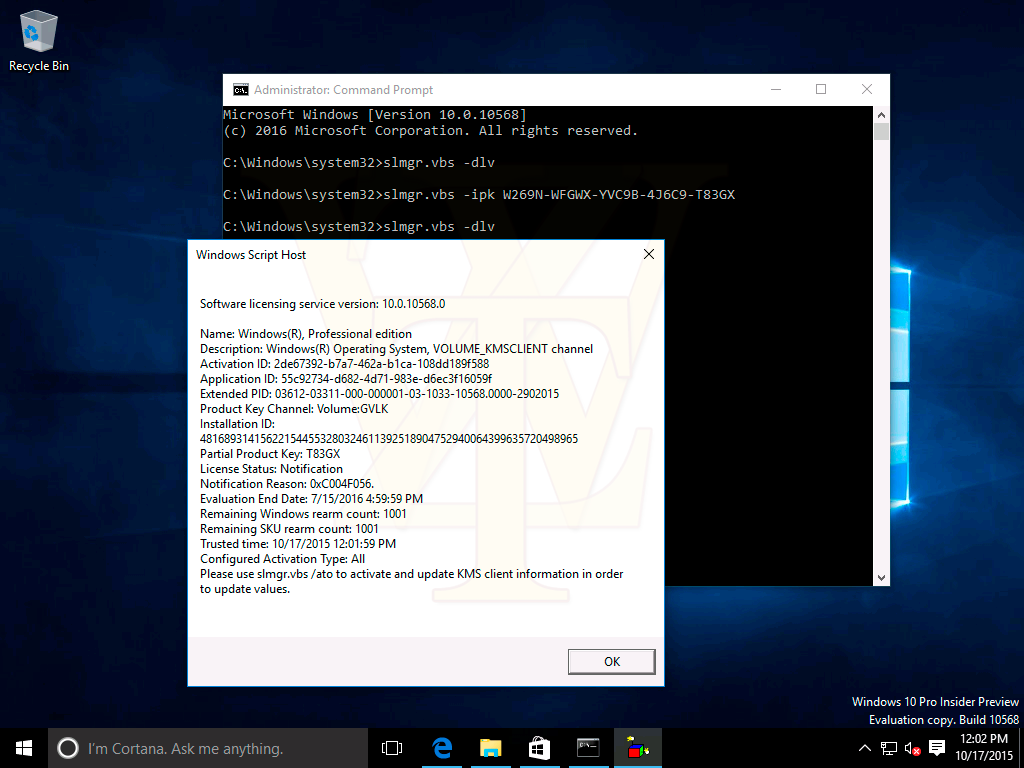Image resolution: width=1024 pixels, height=768 pixels.
Task: Show hidden system tray icons
Action: [865, 748]
